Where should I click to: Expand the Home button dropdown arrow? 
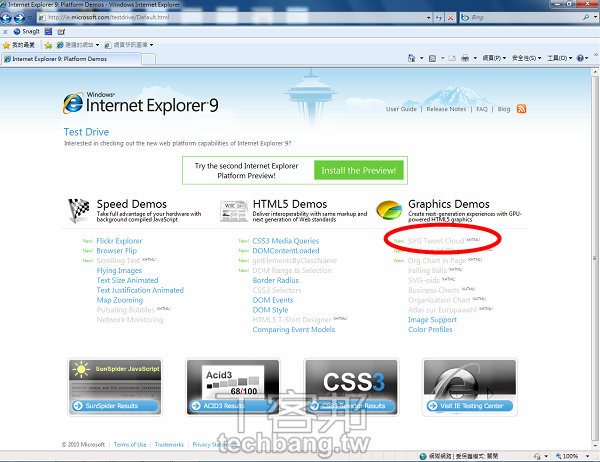[421, 58]
